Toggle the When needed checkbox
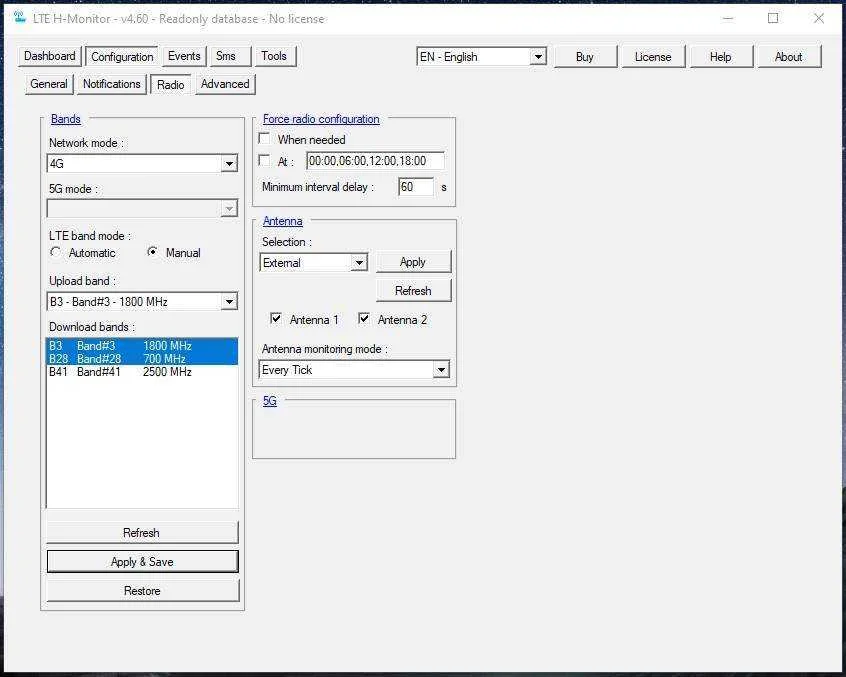The height and width of the screenshot is (677, 846). coord(264,139)
